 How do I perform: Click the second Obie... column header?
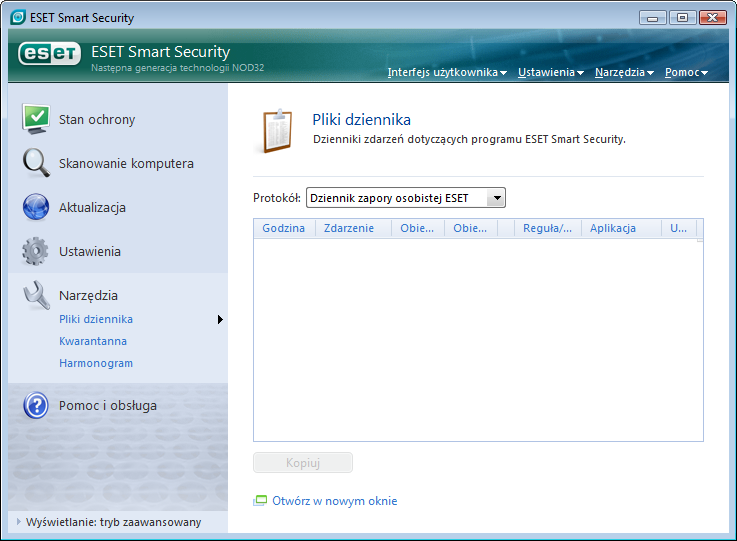[471, 228]
